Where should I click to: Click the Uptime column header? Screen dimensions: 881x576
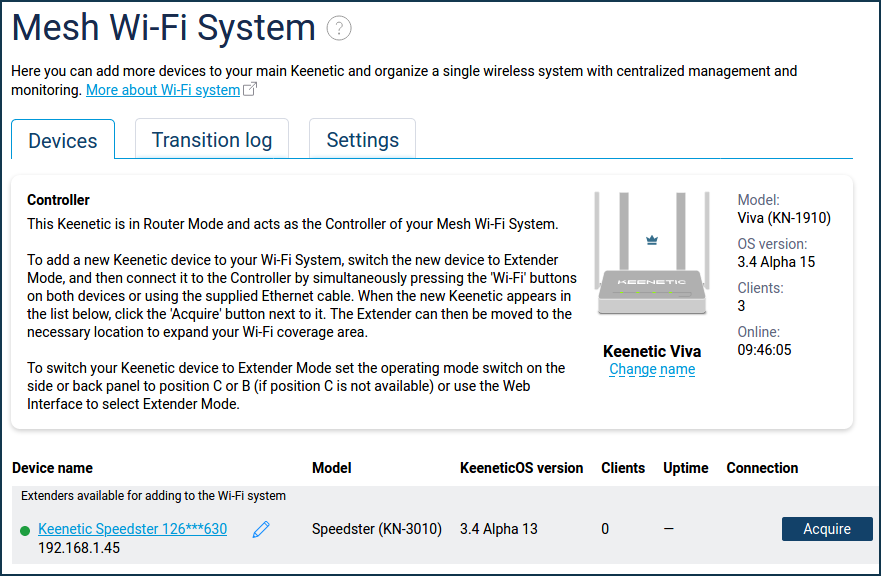click(685, 468)
